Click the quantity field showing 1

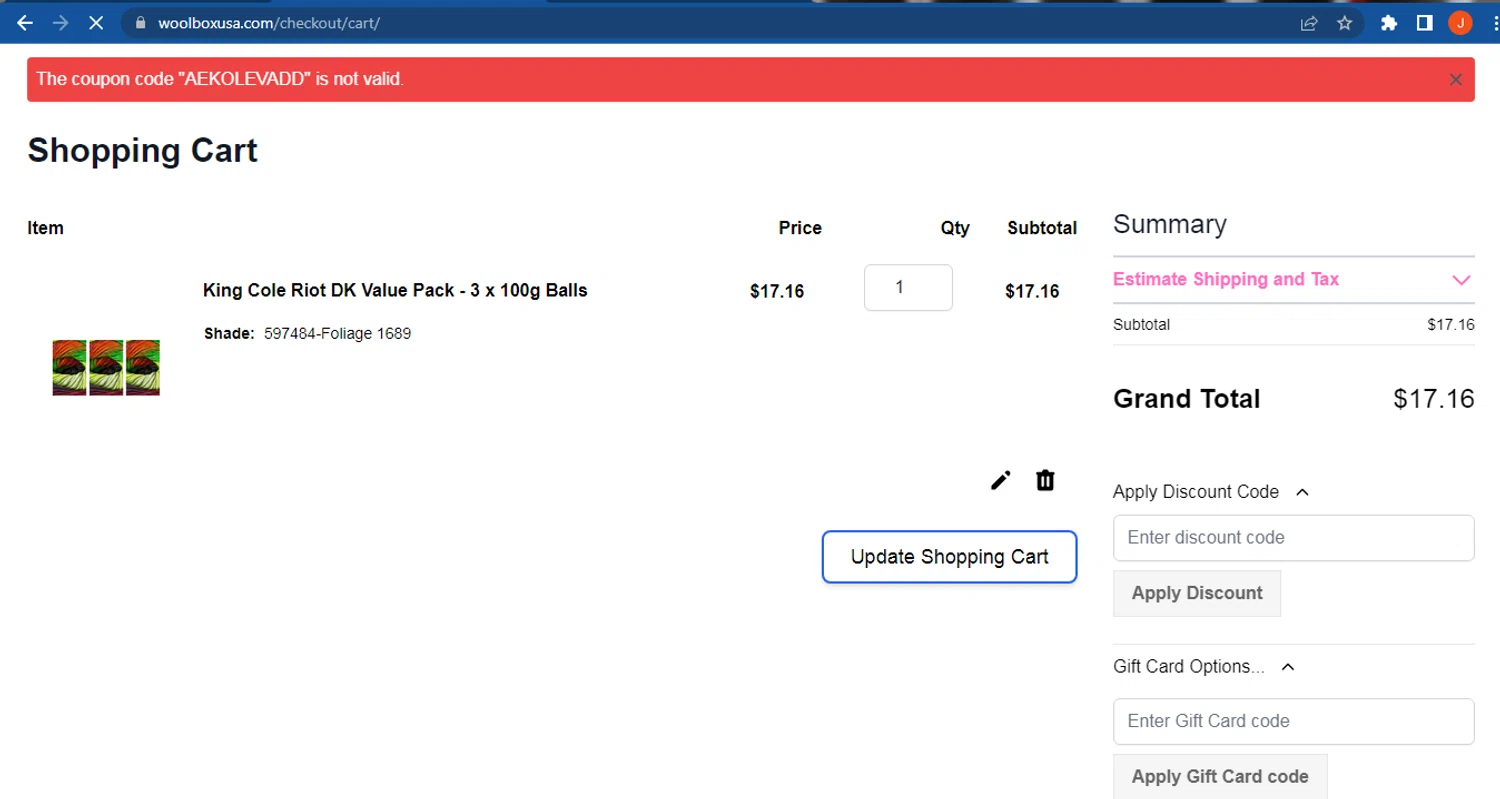(908, 287)
